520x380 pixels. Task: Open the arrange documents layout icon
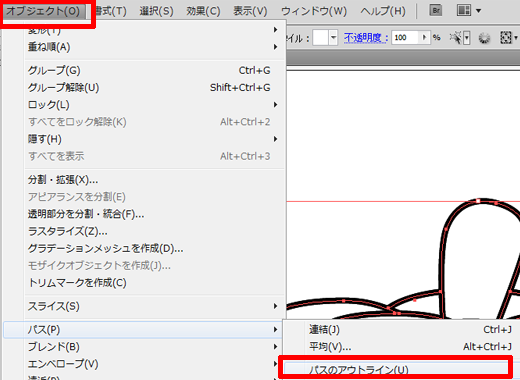click(464, 11)
